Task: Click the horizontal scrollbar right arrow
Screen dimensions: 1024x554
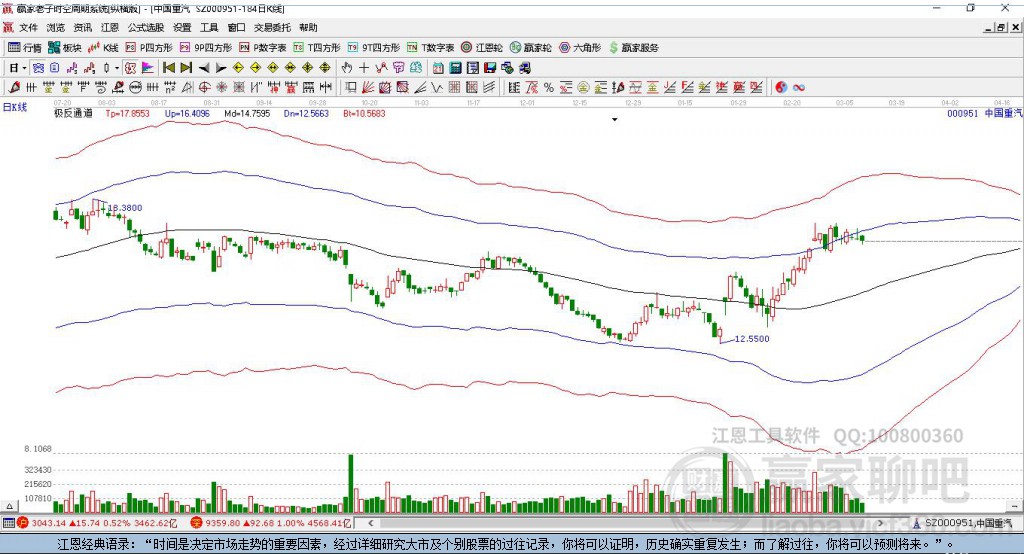Action: tap(880, 523)
